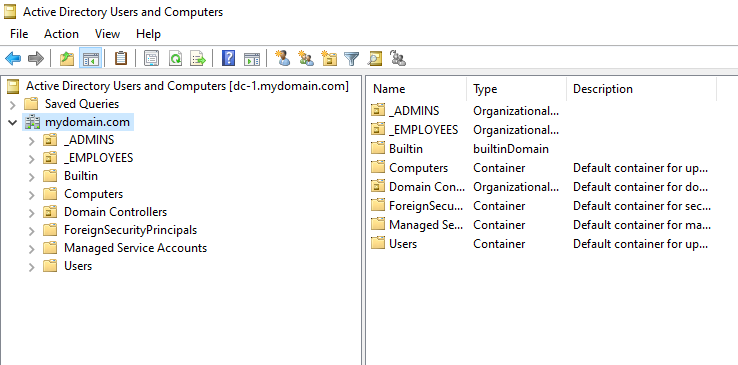Expand the Builtin tree node
Viewport: 738px width, 365px height.
(x=32, y=177)
